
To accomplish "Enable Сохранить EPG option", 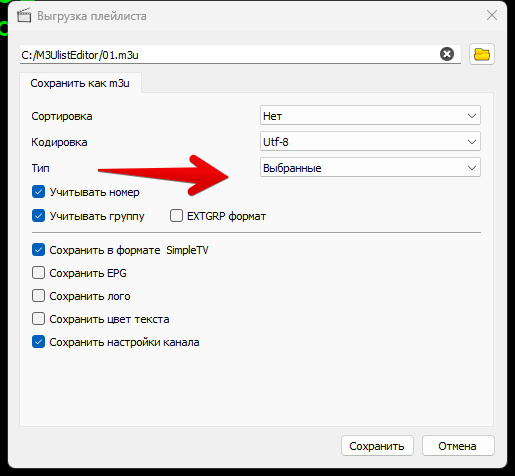I will pos(38,273).
